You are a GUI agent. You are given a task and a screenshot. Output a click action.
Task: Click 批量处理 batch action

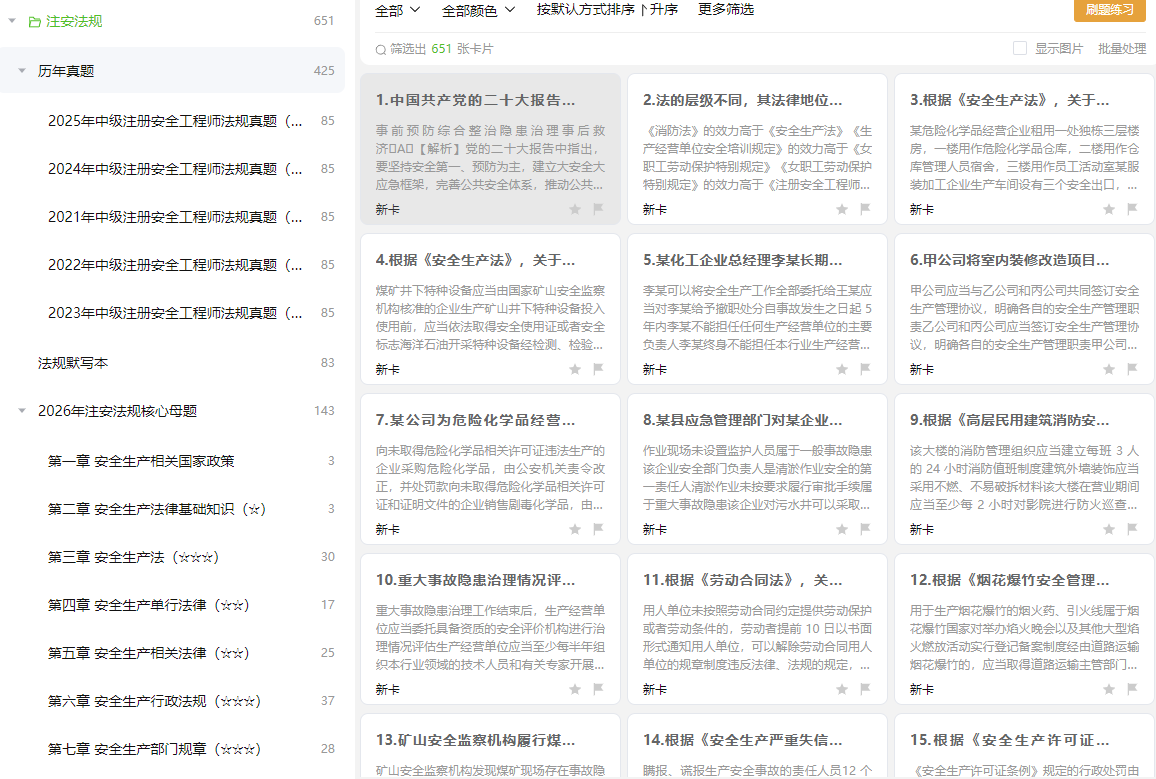coord(1122,49)
